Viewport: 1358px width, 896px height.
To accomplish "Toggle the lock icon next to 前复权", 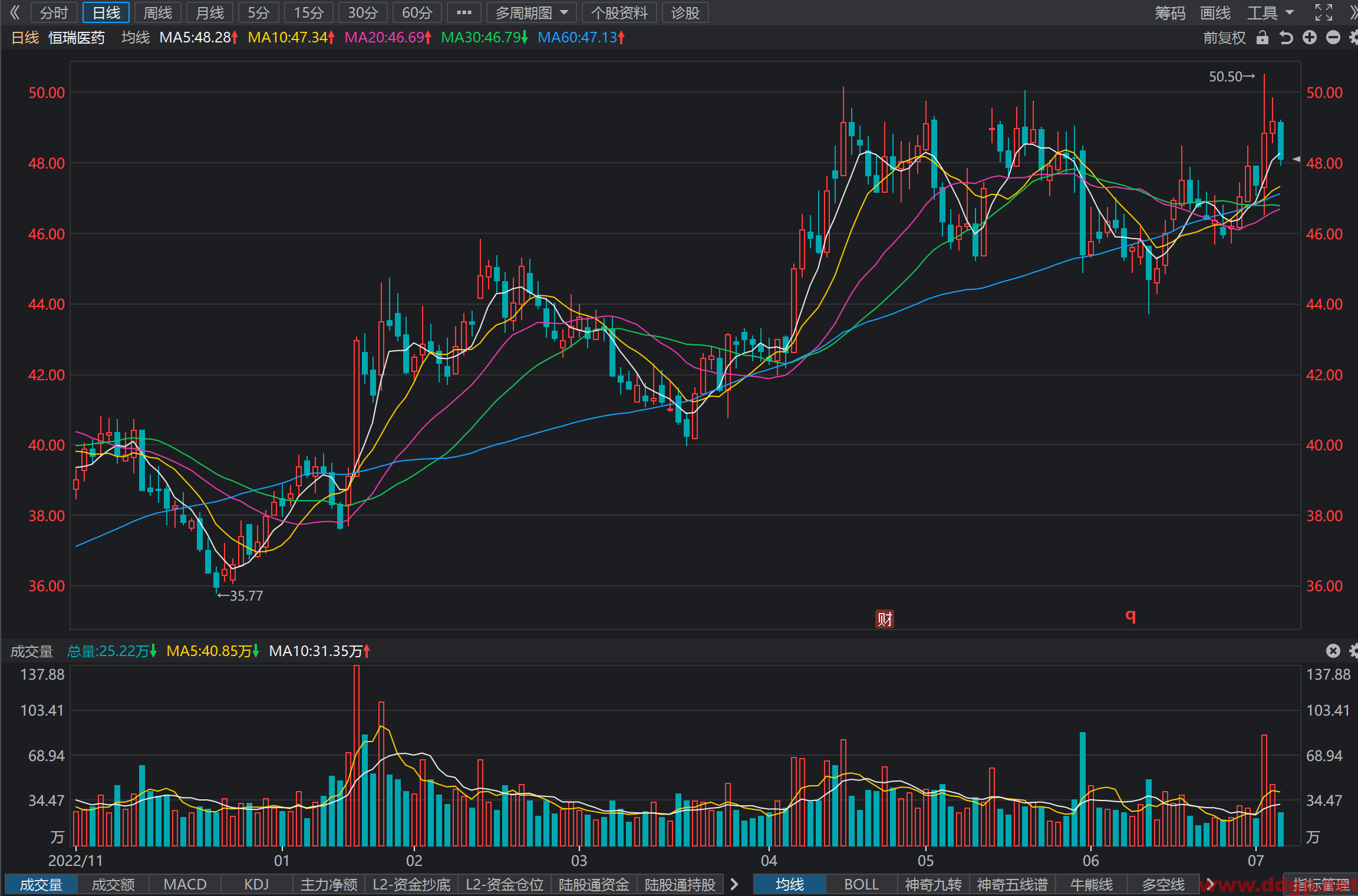I will click(1262, 38).
